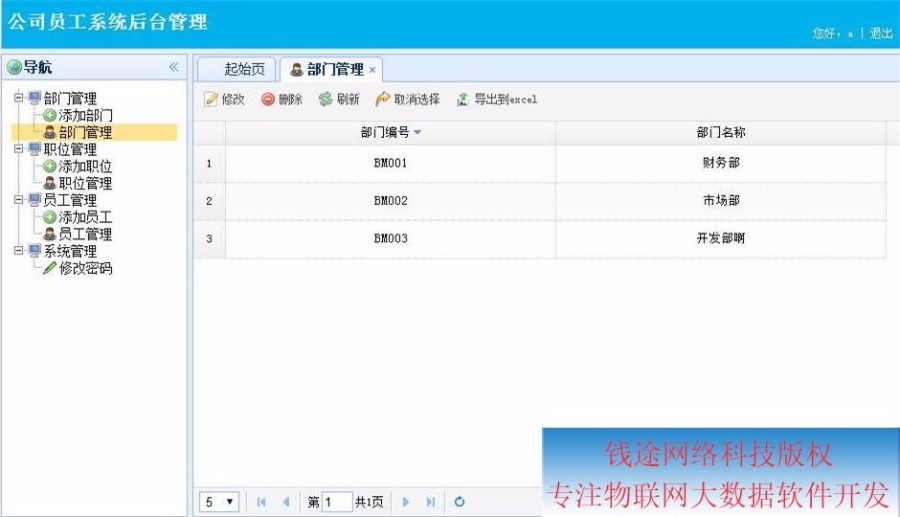Image resolution: width=900 pixels, height=517 pixels.
Task: Click the globe icon beside 导航
Action: click(x=14, y=67)
